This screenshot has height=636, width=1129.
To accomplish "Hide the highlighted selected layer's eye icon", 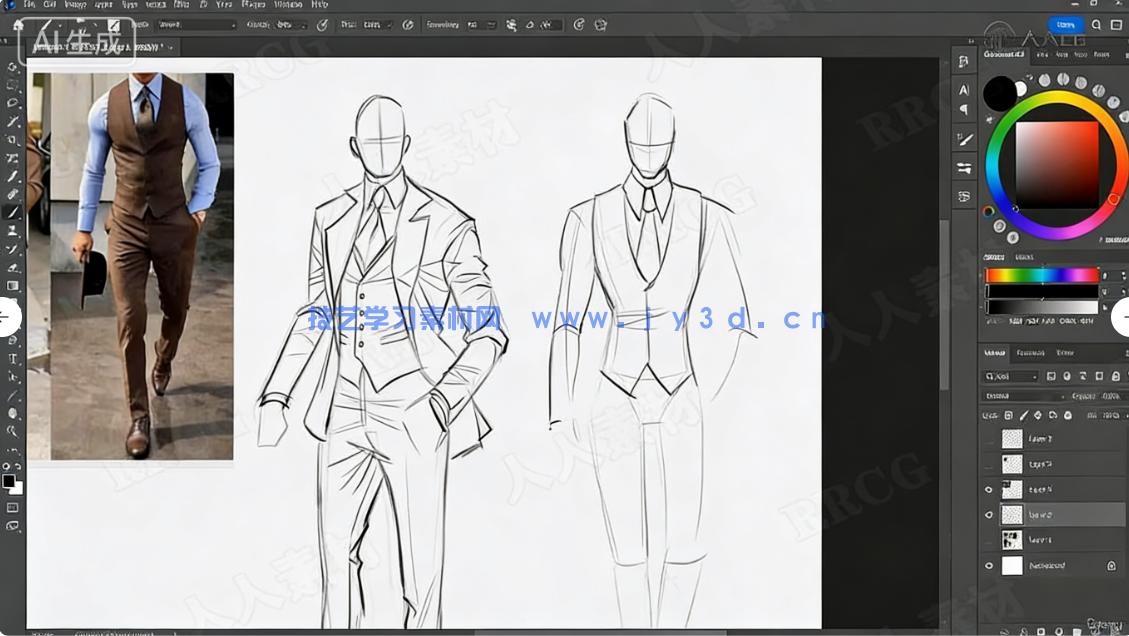I will click(989, 515).
